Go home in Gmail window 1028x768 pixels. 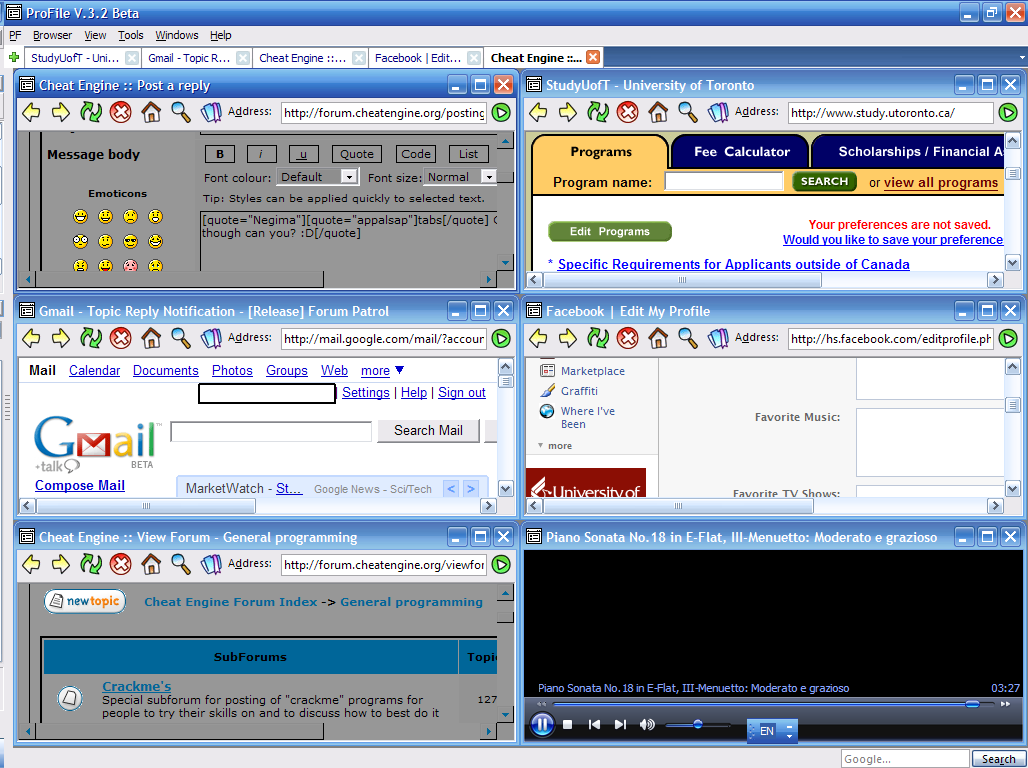pyautogui.click(x=151, y=338)
